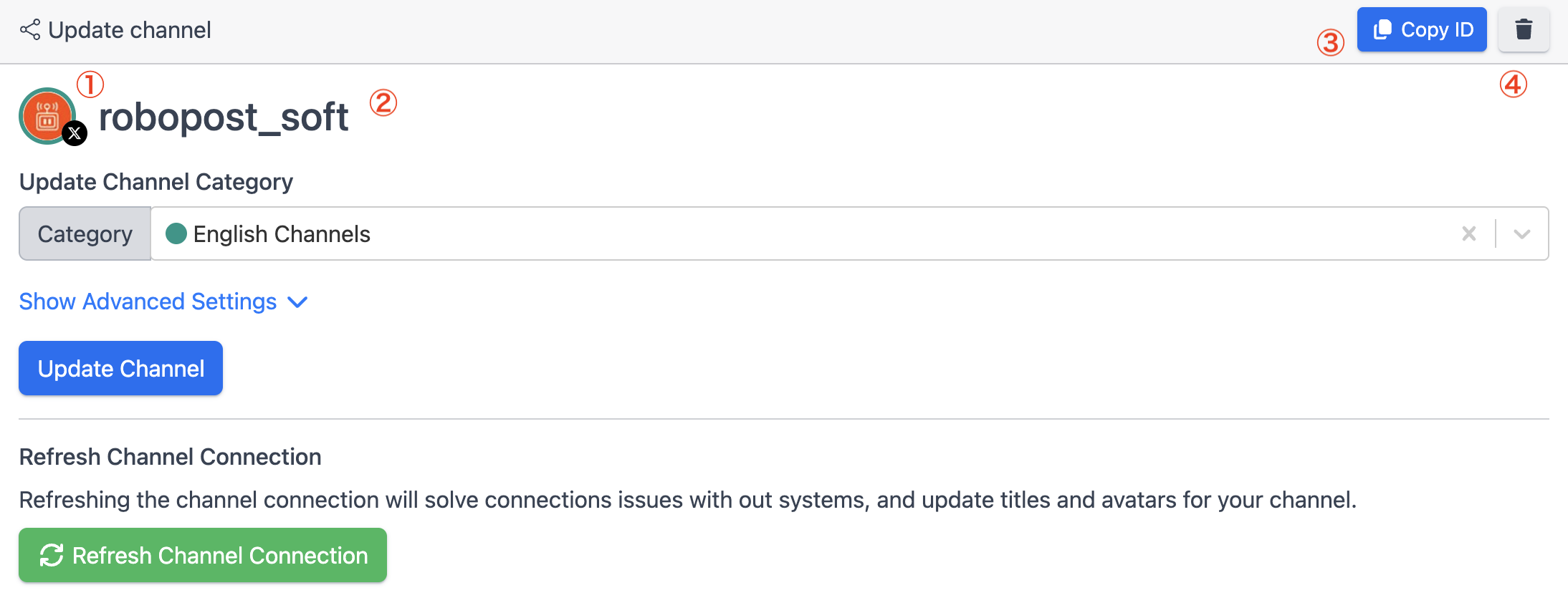
Task: Open the category dropdown arrow
Action: (1522, 233)
